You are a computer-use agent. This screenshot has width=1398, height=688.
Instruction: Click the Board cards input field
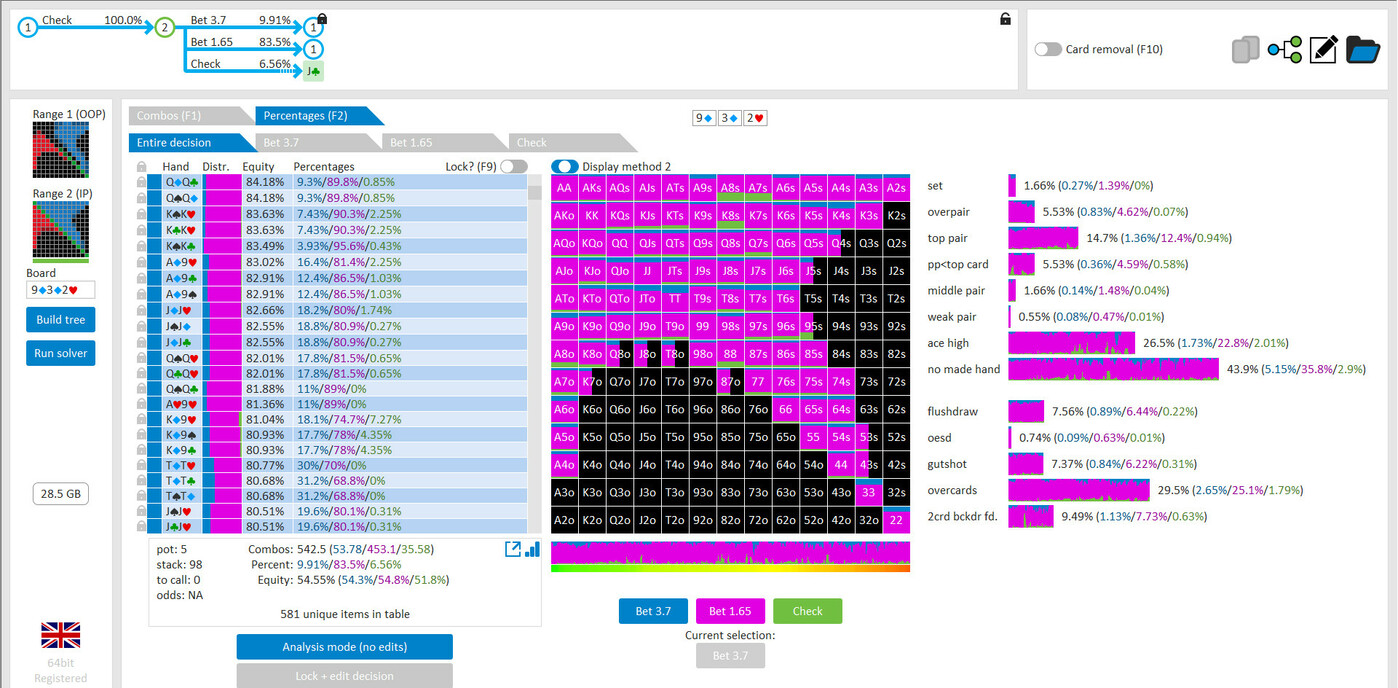[x=60, y=290]
